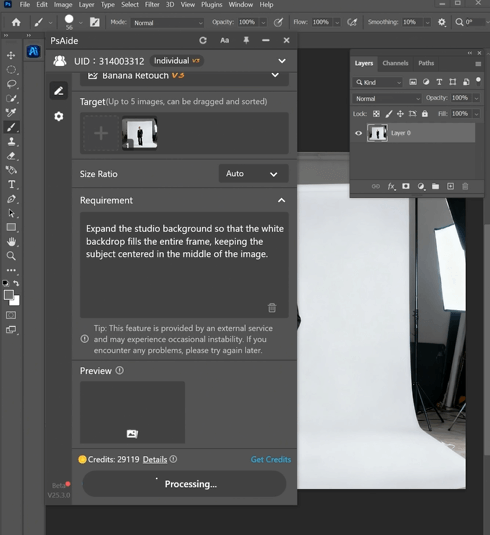Toggle pressure for opacity icon
The image size is (490, 535).
(x=278, y=23)
